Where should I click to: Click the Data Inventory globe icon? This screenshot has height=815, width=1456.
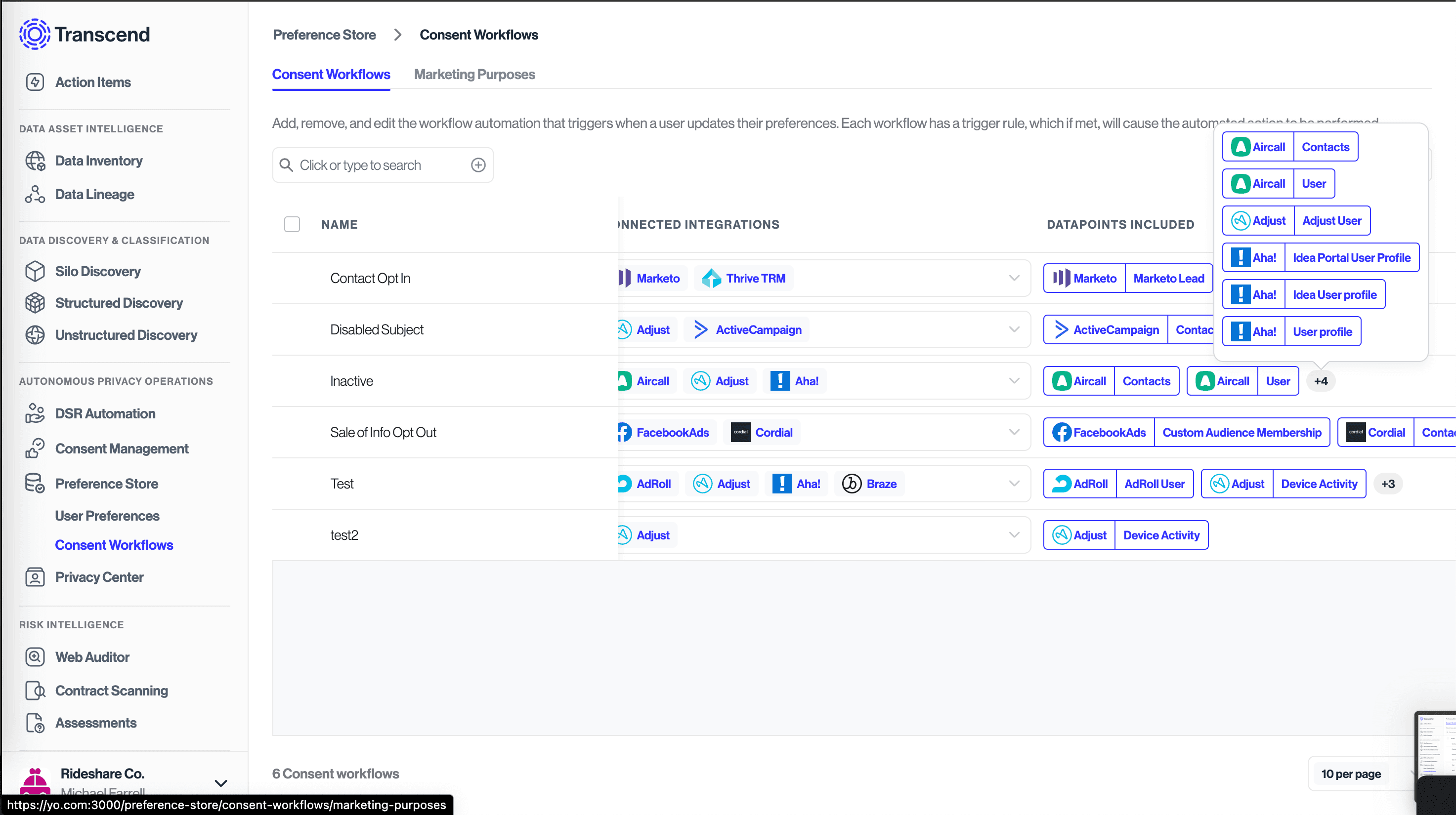click(36, 160)
